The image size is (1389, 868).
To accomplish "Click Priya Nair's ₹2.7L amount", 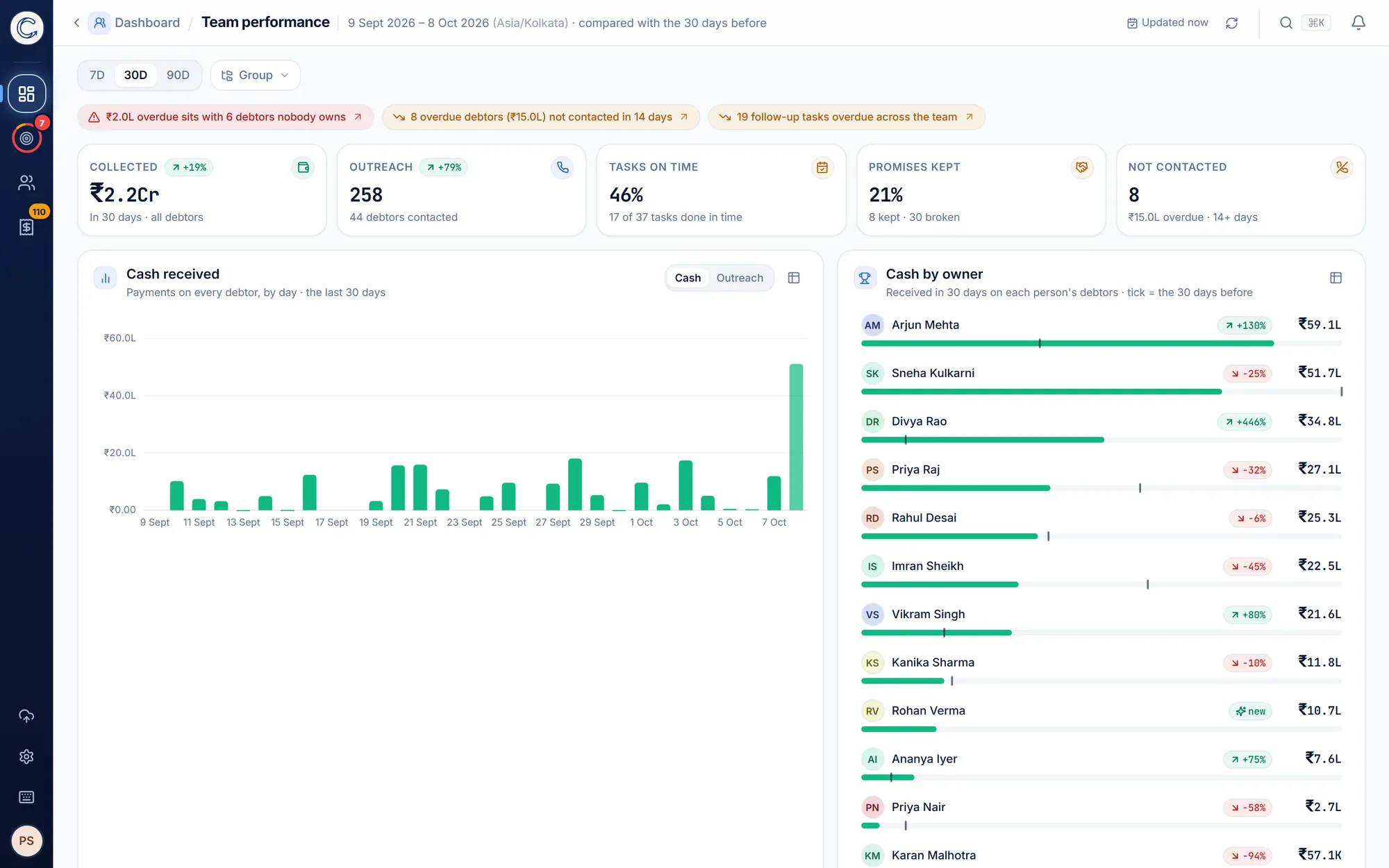I will coord(1323,807).
